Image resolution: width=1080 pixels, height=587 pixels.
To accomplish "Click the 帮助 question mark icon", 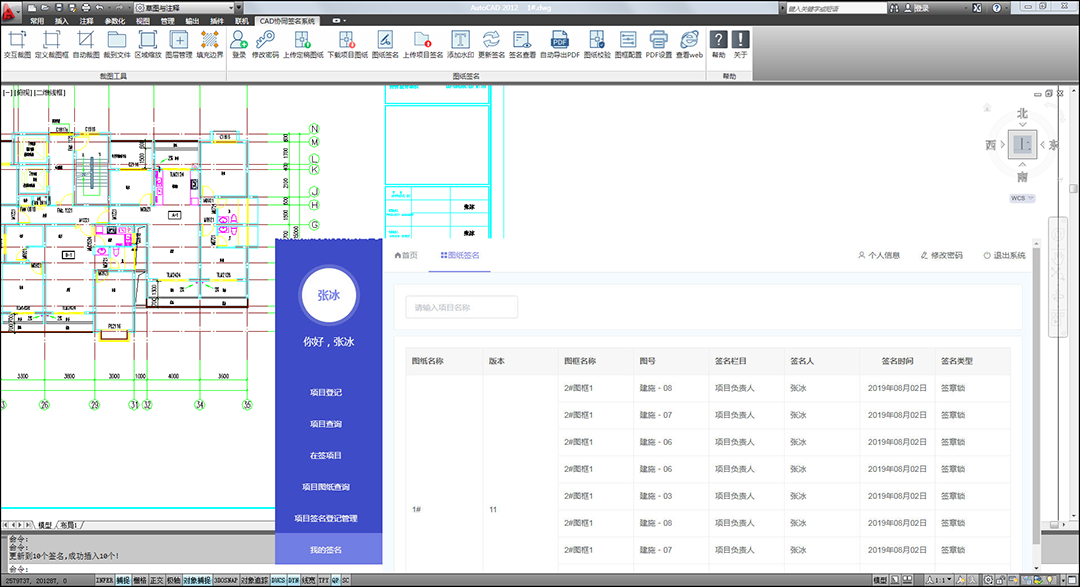I will [718, 39].
